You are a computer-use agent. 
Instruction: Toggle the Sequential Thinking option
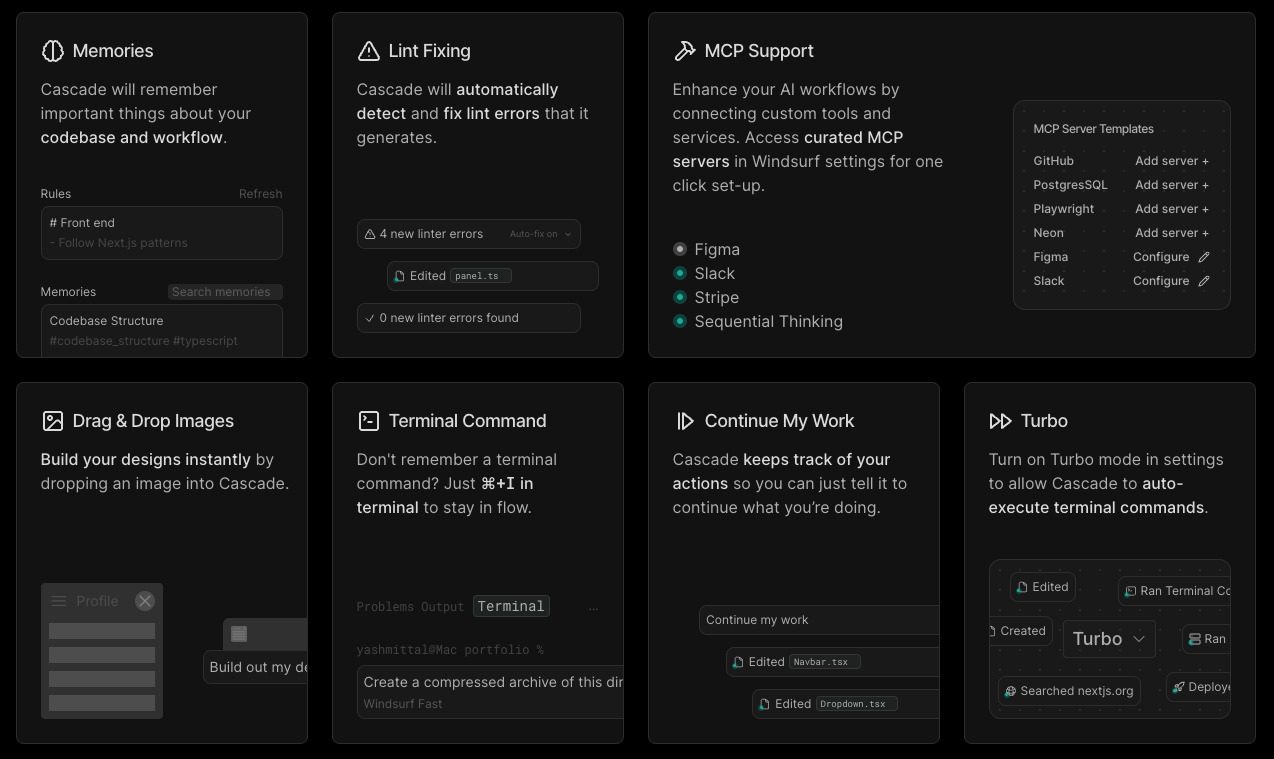point(680,321)
